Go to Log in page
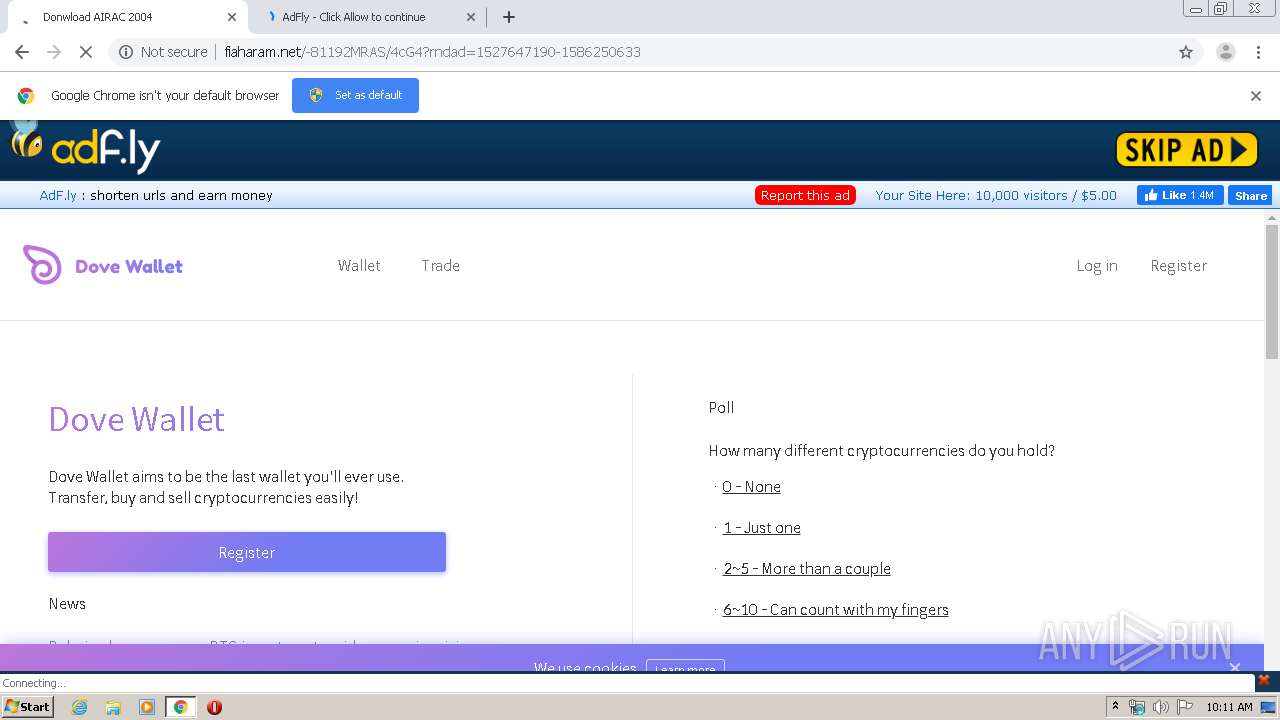Viewport: 1280px width, 720px height. 1097,265
